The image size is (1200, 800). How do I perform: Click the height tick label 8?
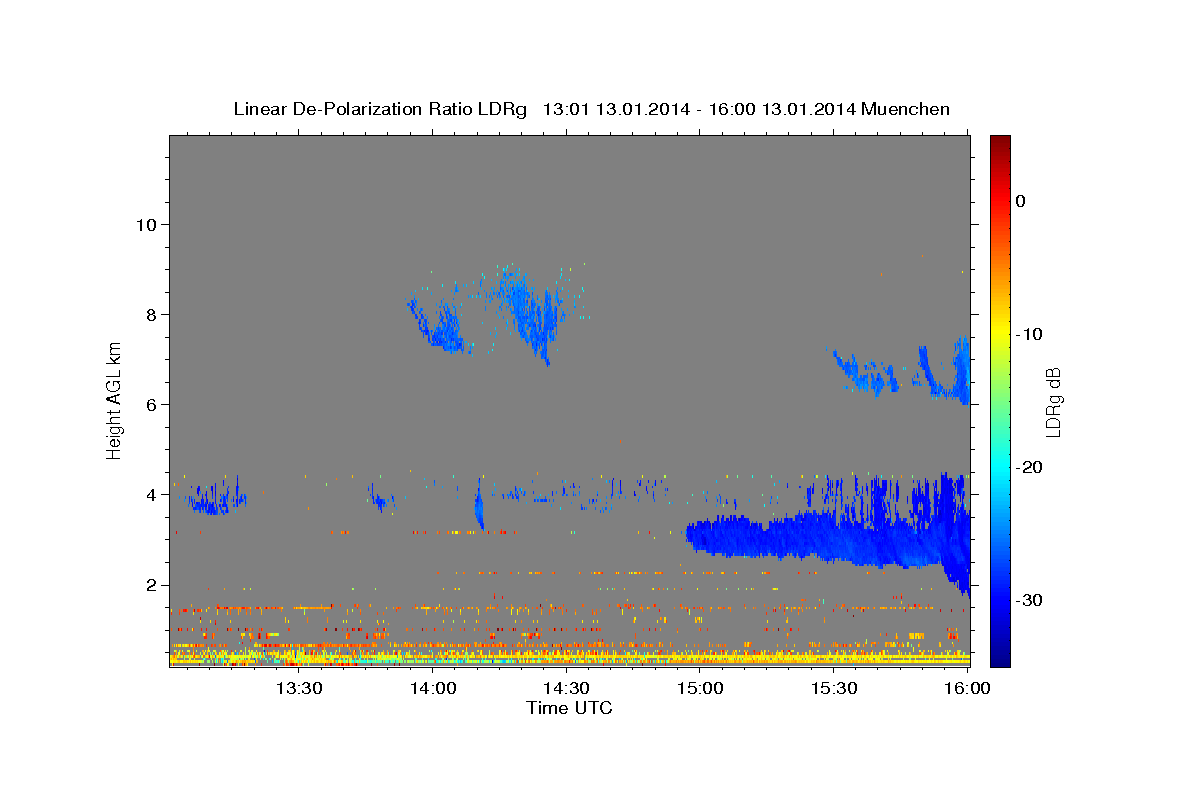pyautogui.click(x=151, y=314)
